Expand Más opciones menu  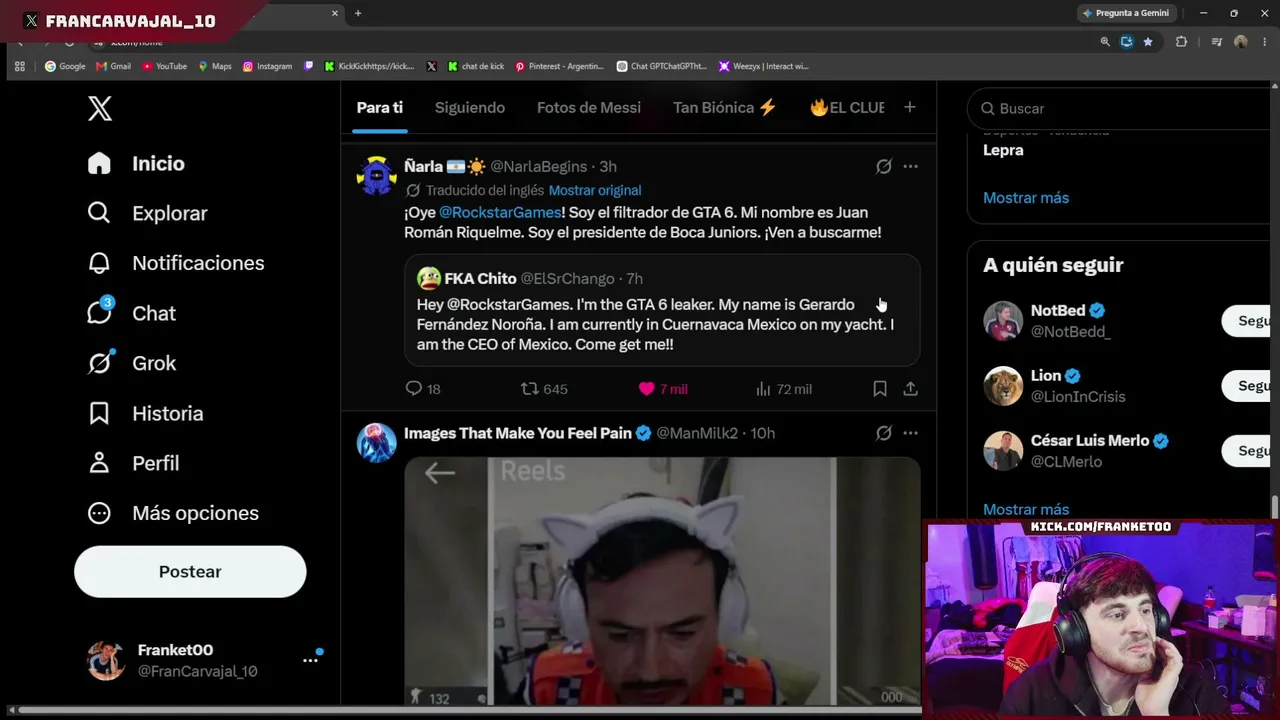pos(173,513)
